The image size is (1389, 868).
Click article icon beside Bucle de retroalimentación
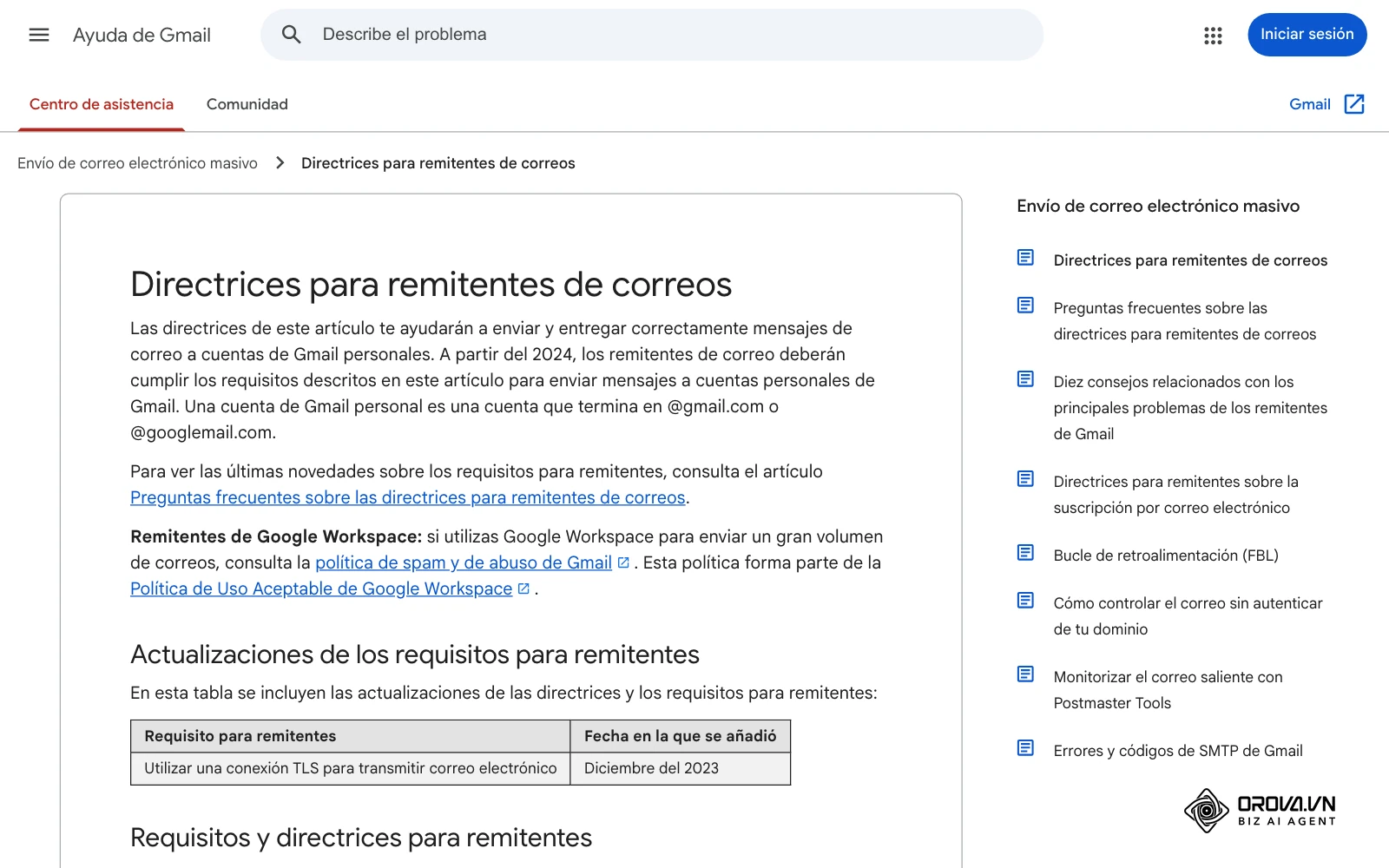tap(1025, 553)
